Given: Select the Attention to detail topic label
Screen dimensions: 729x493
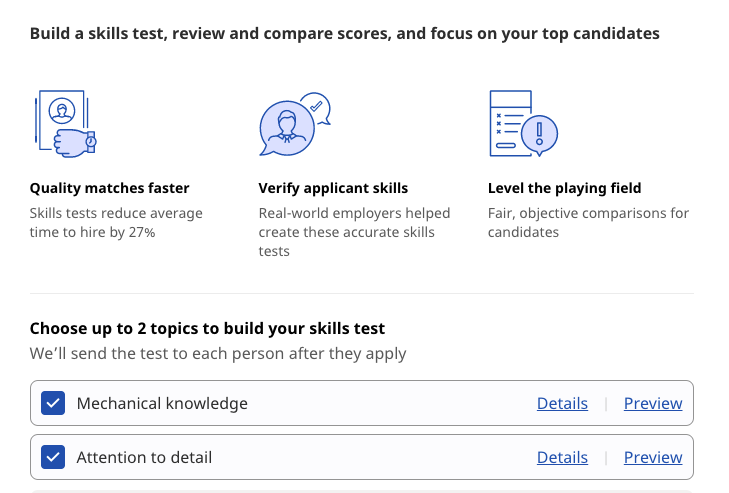Looking at the screenshot, I should [x=144, y=457].
